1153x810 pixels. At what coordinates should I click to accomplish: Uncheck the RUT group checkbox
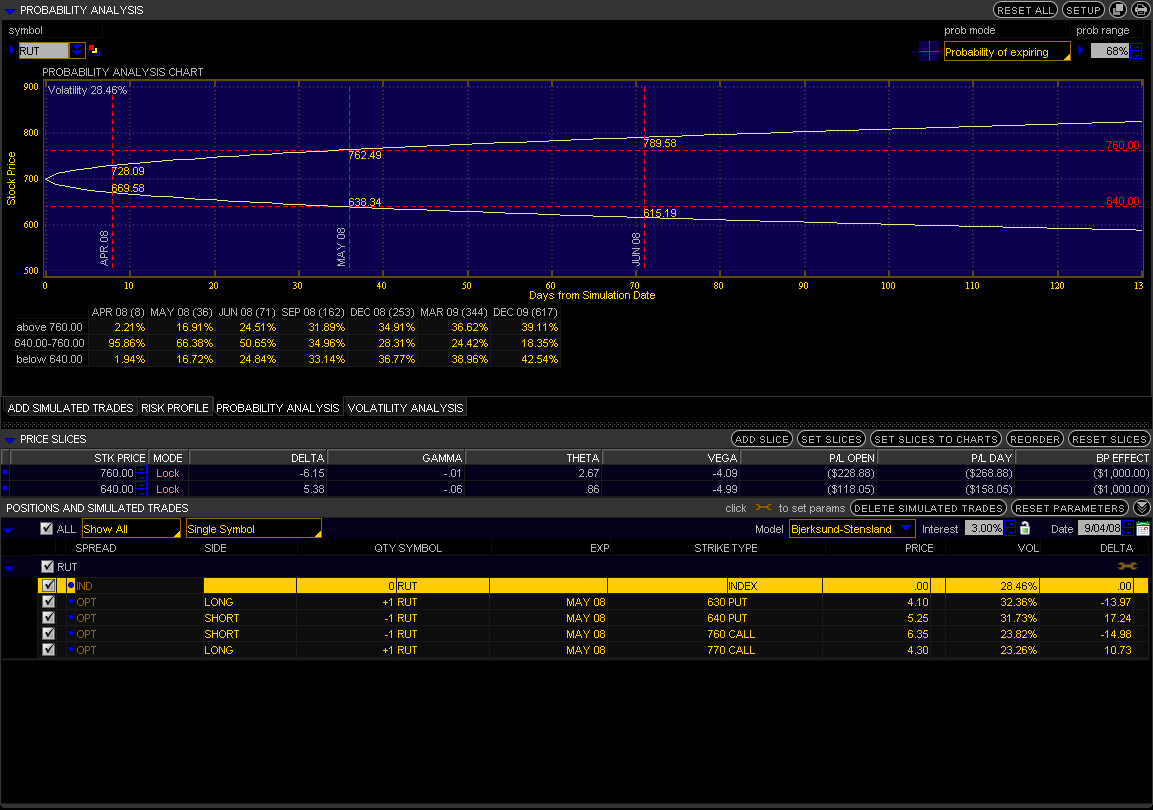coord(48,567)
